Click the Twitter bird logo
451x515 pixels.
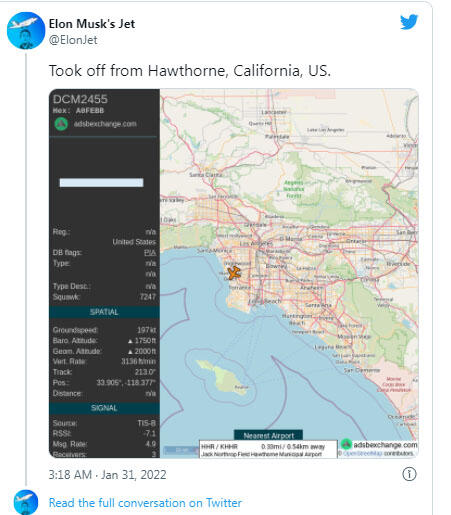(409, 22)
